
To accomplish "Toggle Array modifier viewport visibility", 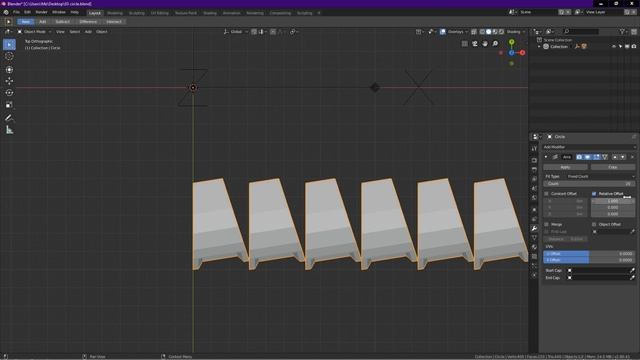I will point(587,157).
